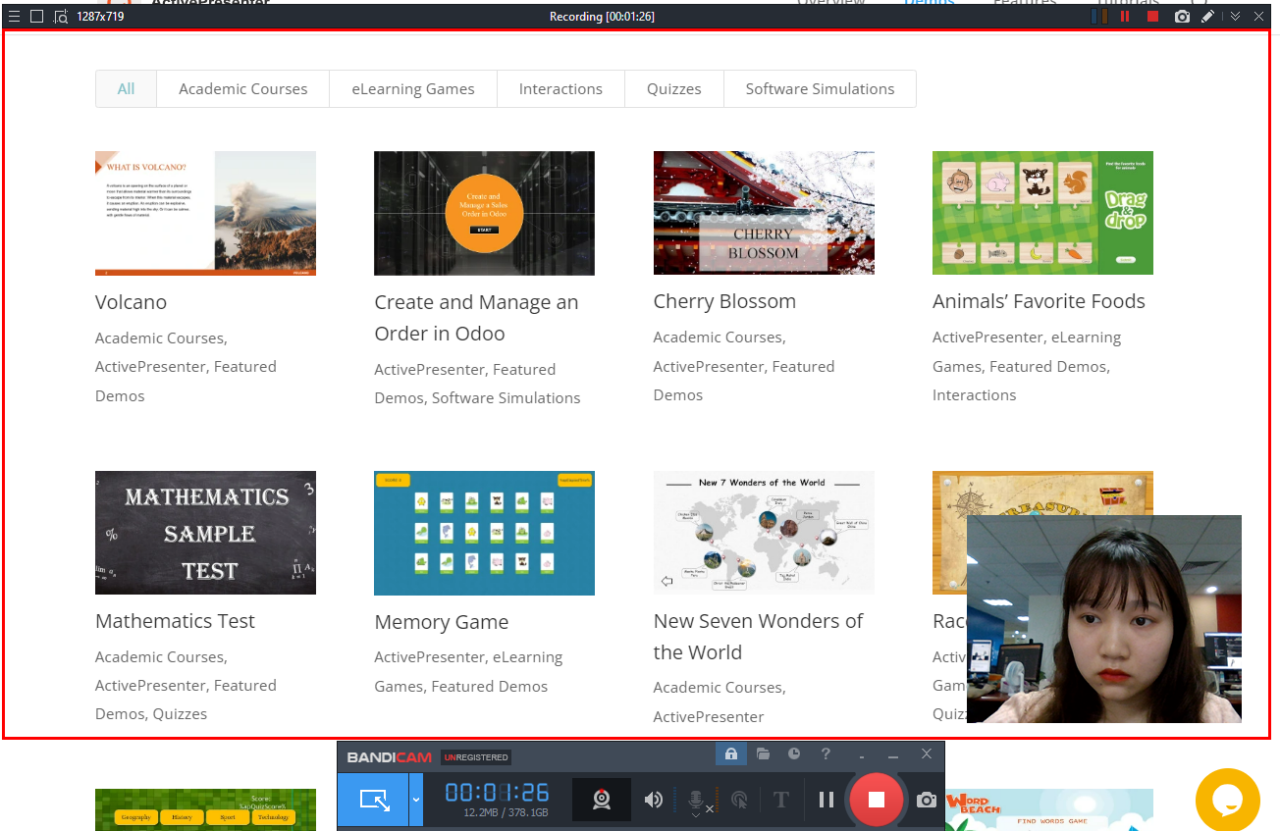Click the Volcano demo thumbnail
The width and height of the screenshot is (1280, 831).
[x=205, y=212]
